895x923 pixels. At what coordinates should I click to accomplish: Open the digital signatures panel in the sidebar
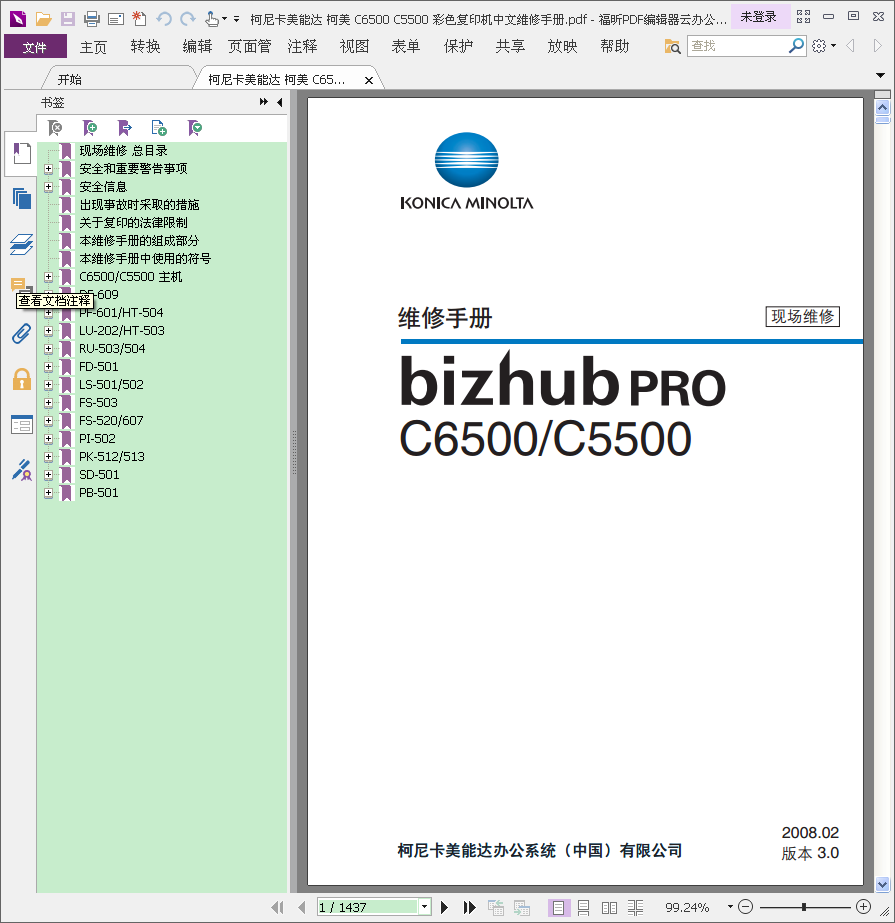22,470
